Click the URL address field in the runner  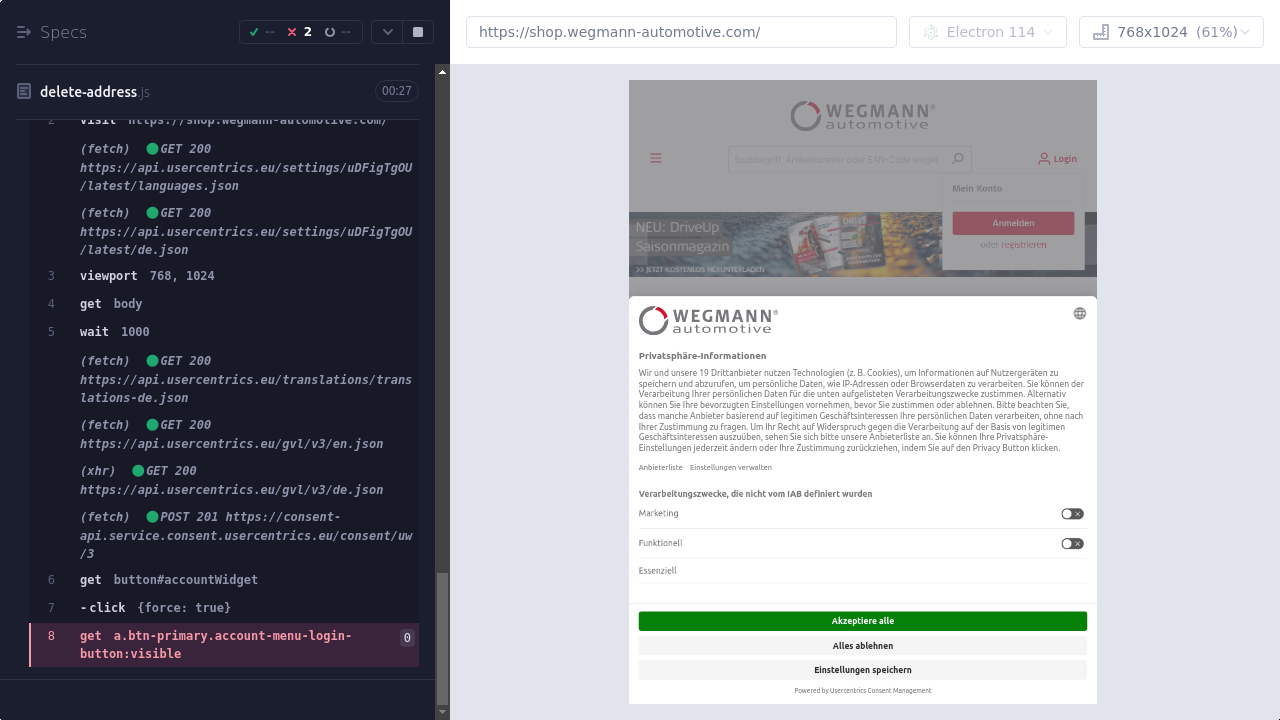[x=680, y=32]
